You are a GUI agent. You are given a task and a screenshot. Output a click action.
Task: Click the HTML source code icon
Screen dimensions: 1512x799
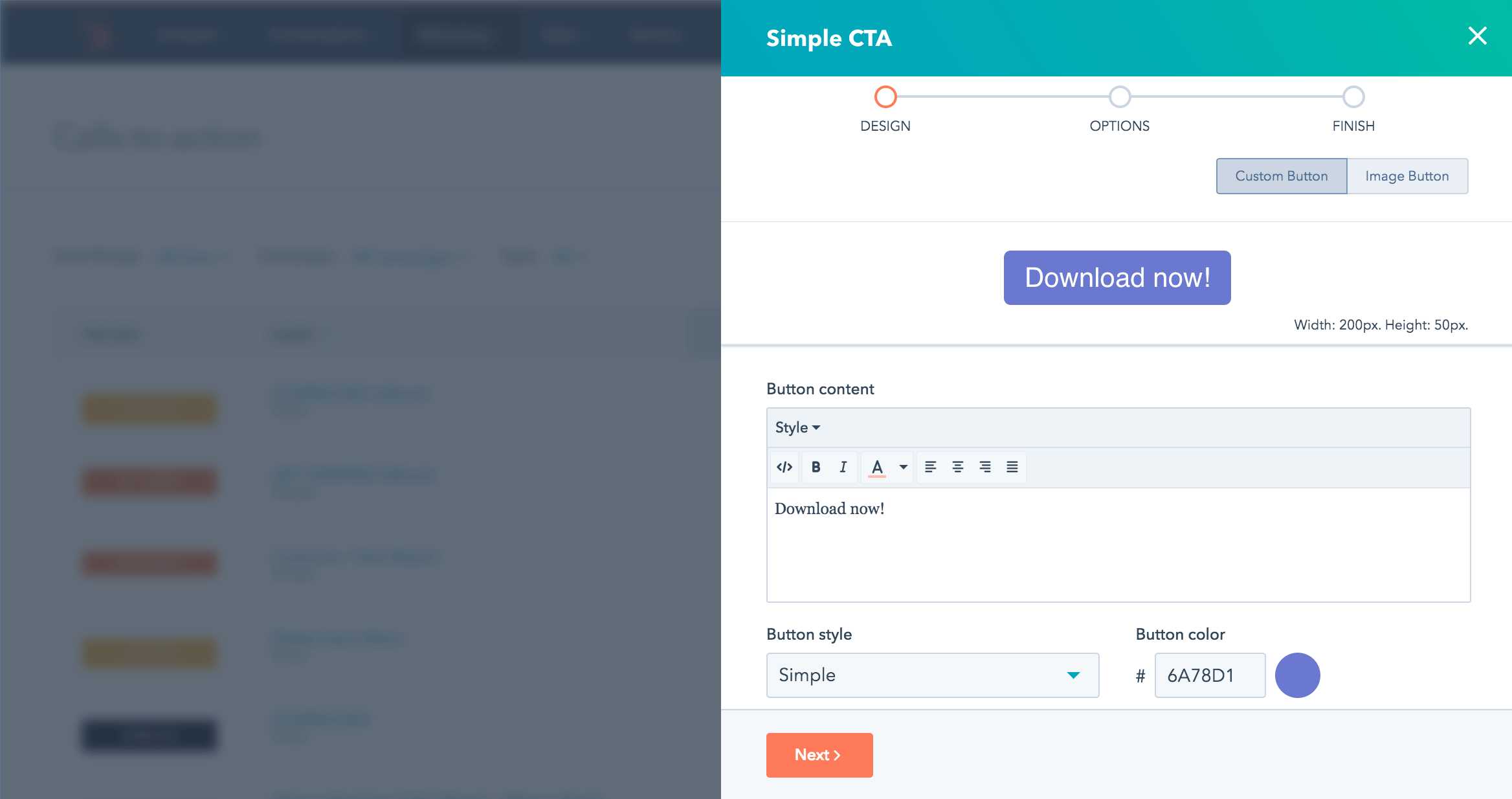coord(784,467)
